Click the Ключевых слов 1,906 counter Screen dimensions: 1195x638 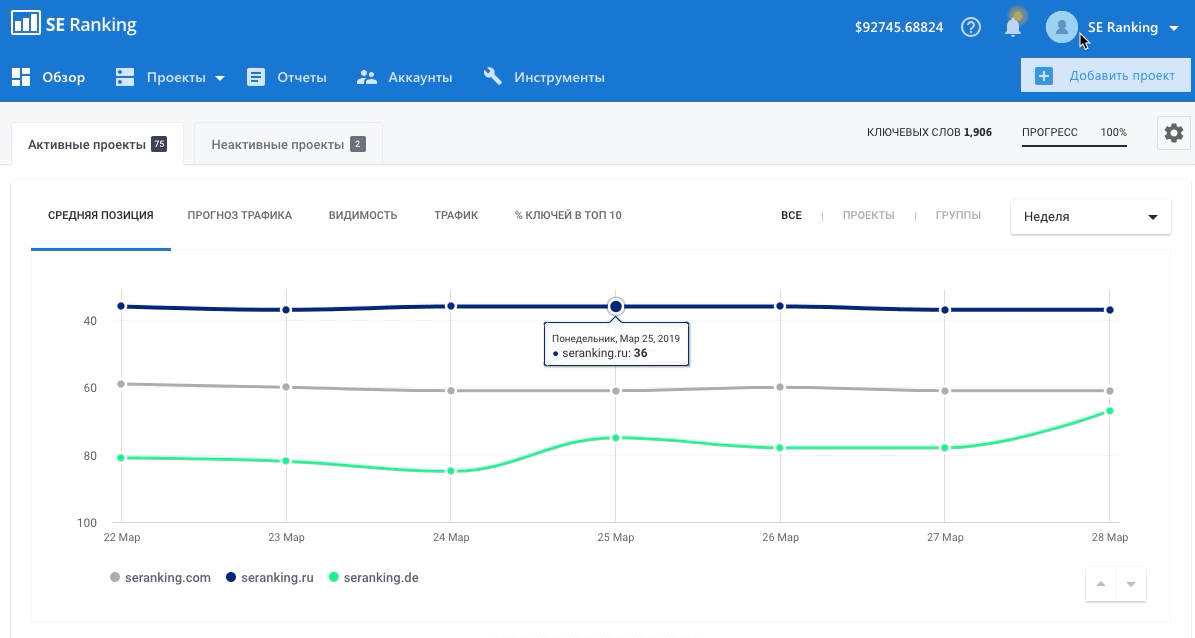pos(929,133)
